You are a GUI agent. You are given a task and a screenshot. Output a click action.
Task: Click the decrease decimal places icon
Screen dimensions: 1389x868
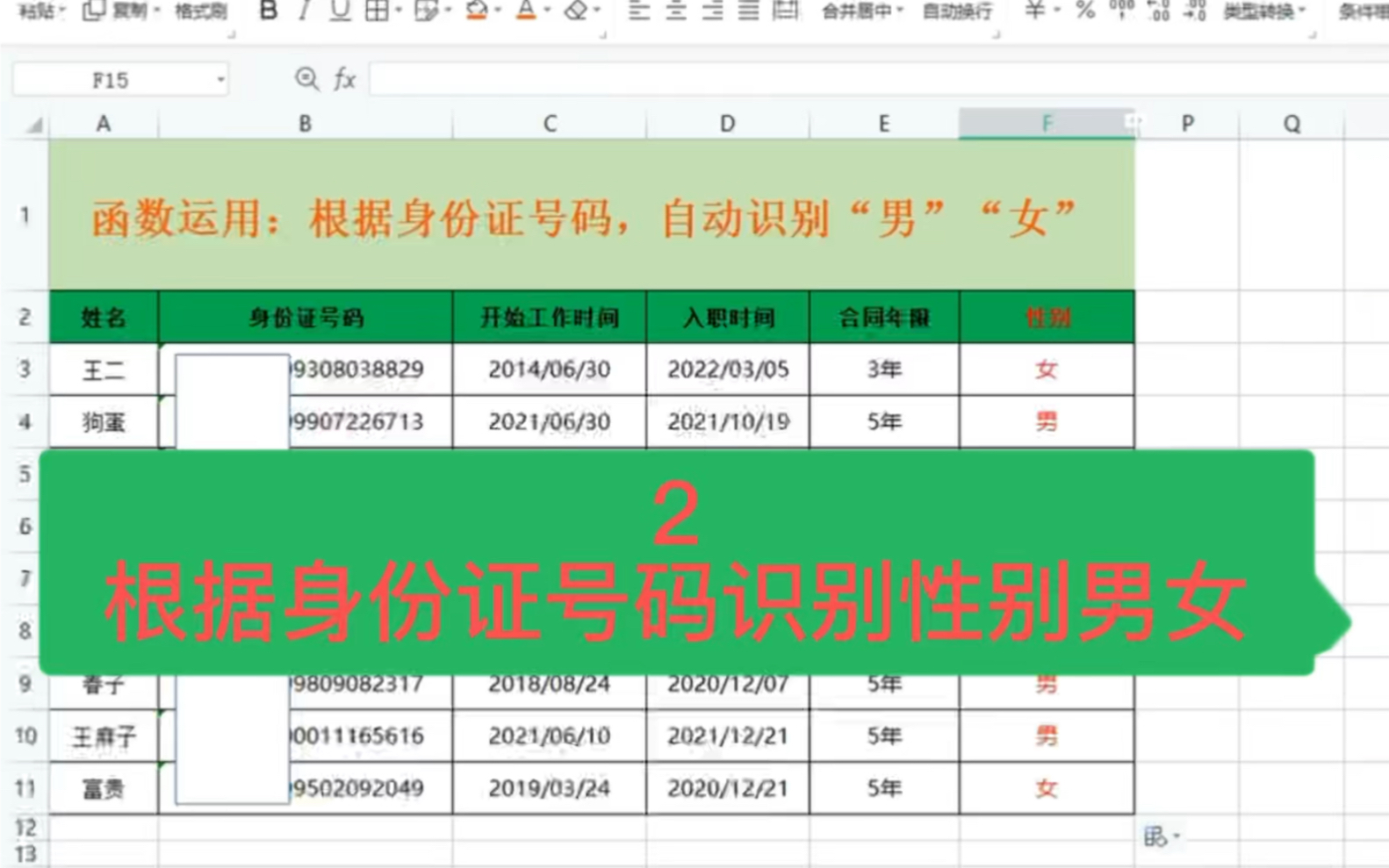coord(1194,11)
